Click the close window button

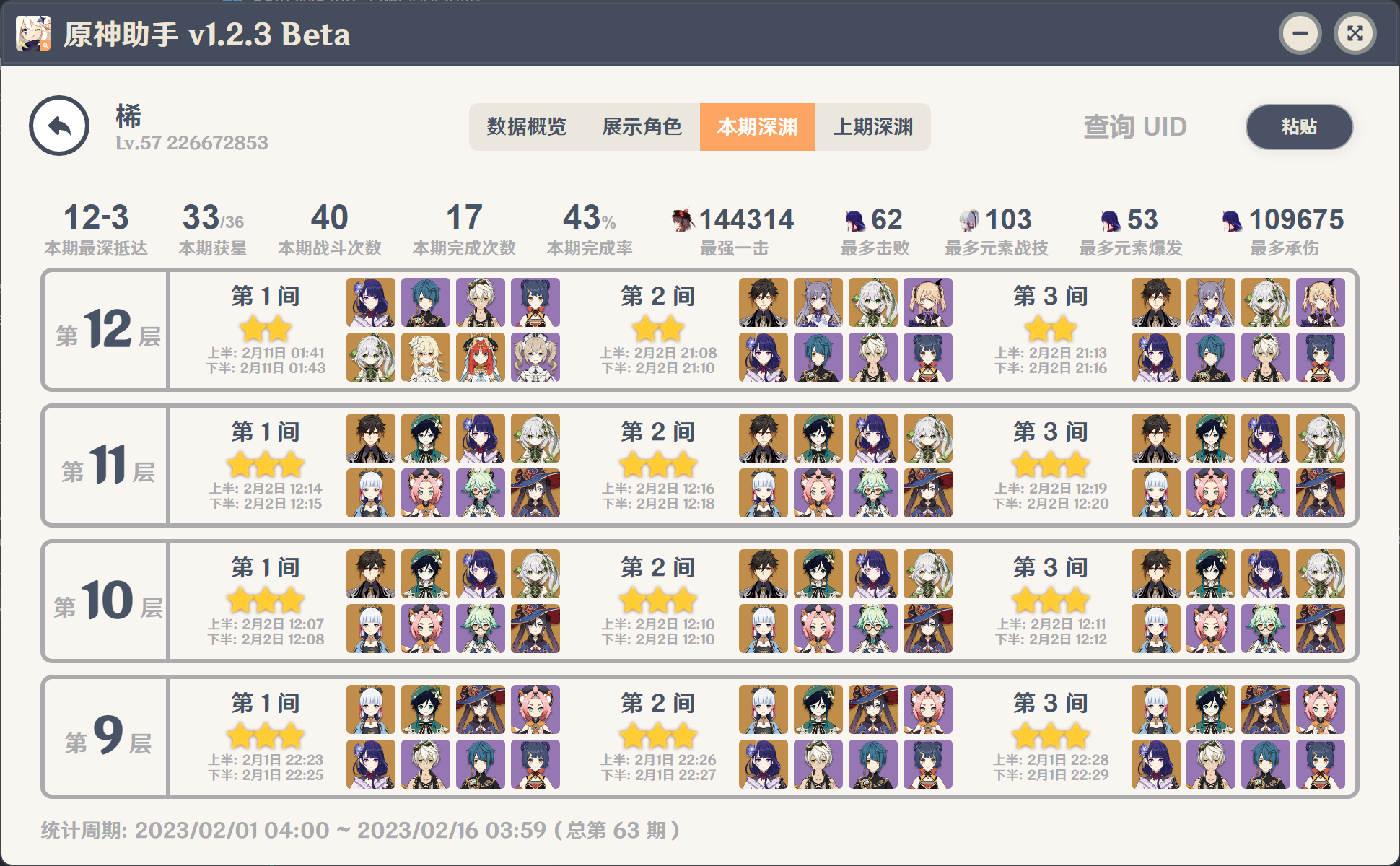click(x=1355, y=33)
